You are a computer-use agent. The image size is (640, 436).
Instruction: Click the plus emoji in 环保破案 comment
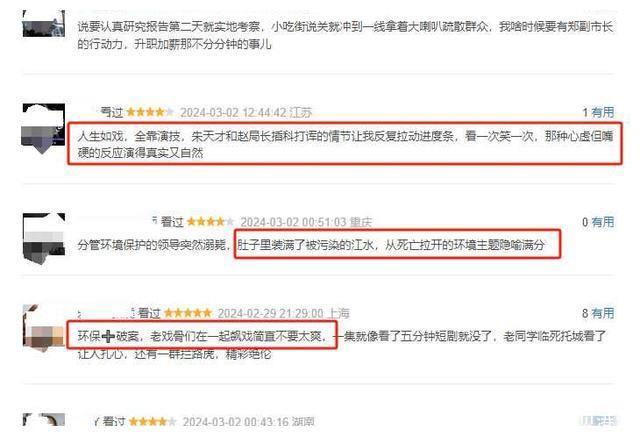click(108, 336)
